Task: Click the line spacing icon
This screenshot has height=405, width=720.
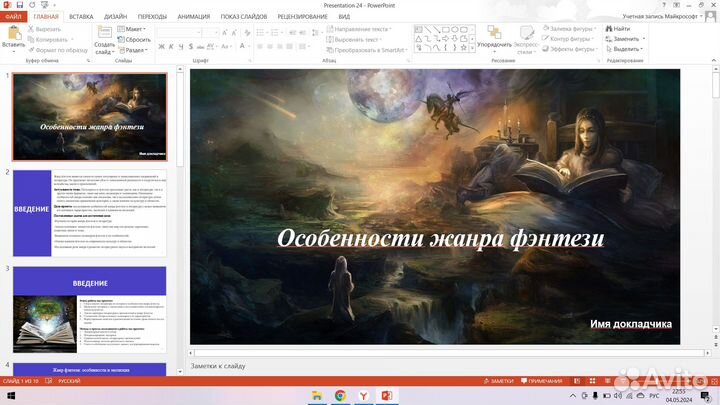Action: click(315, 33)
